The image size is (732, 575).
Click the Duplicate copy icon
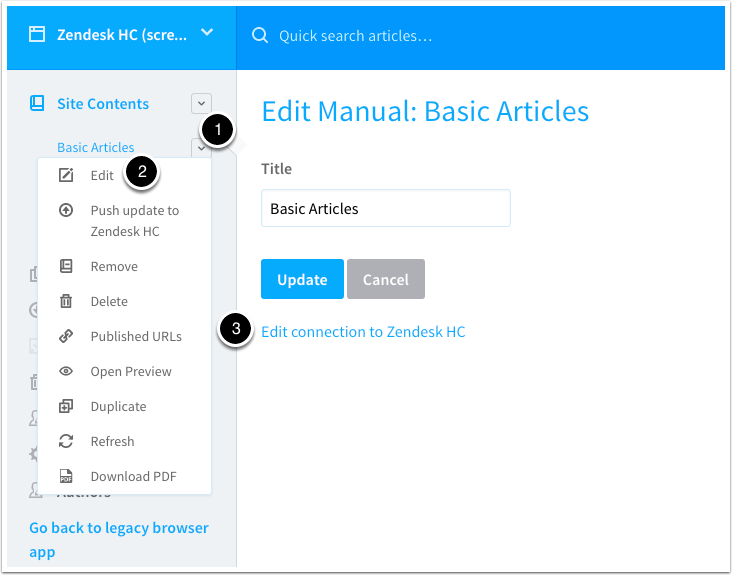point(66,406)
